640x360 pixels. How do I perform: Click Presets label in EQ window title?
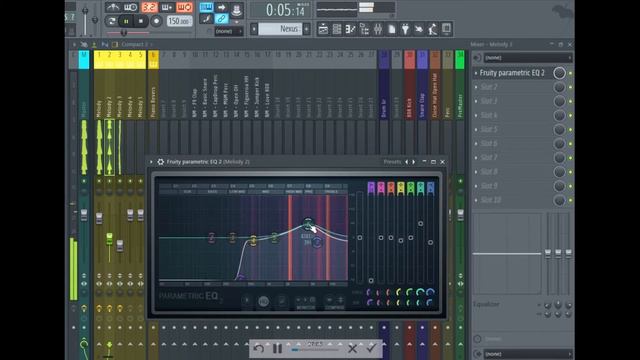392,162
